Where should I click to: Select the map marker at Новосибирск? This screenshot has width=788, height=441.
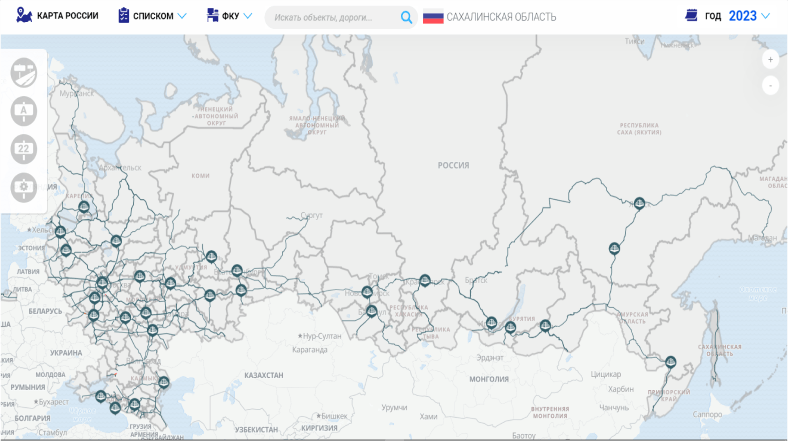coord(367,292)
